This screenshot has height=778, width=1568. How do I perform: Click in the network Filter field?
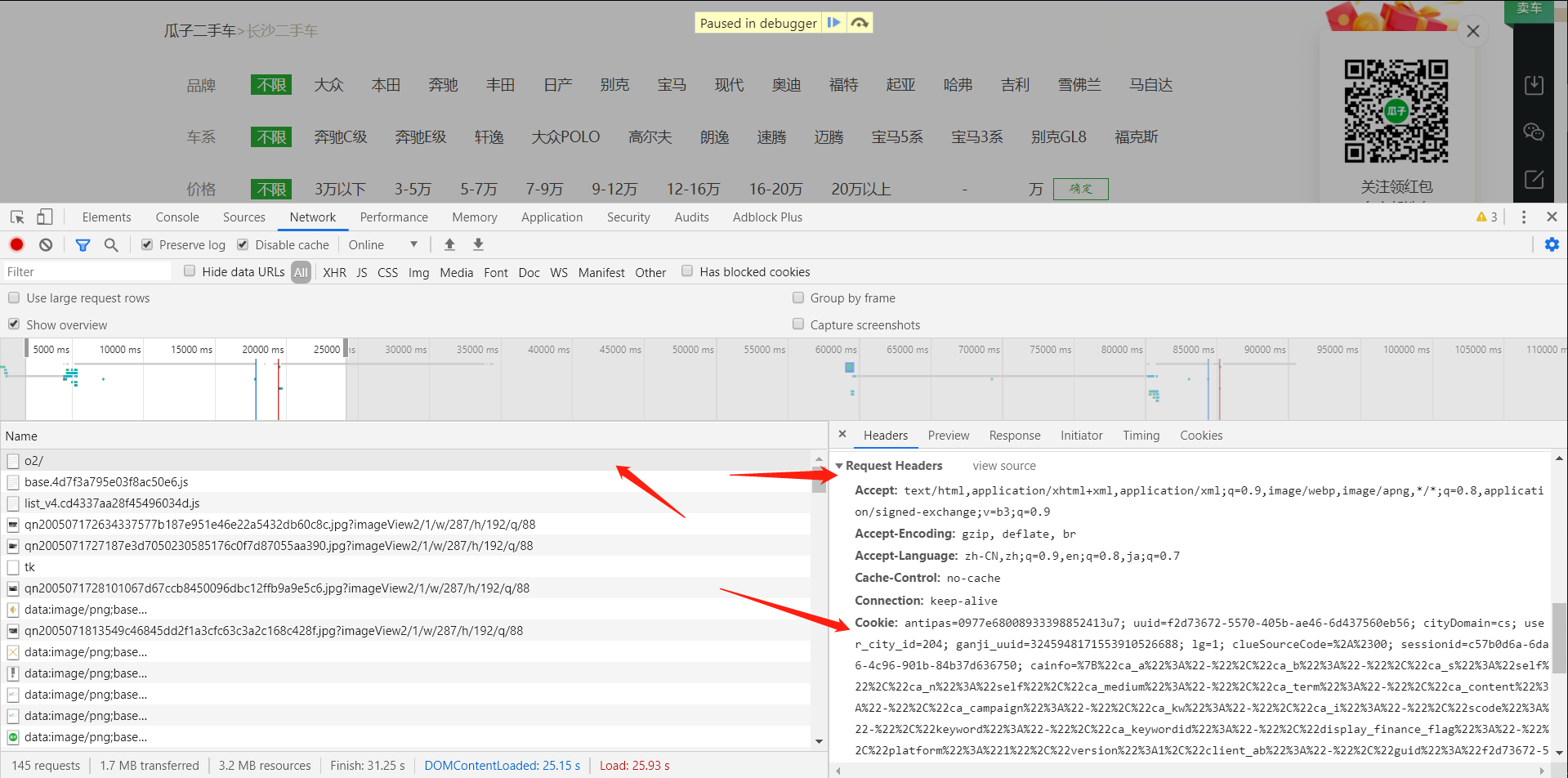click(x=86, y=272)
